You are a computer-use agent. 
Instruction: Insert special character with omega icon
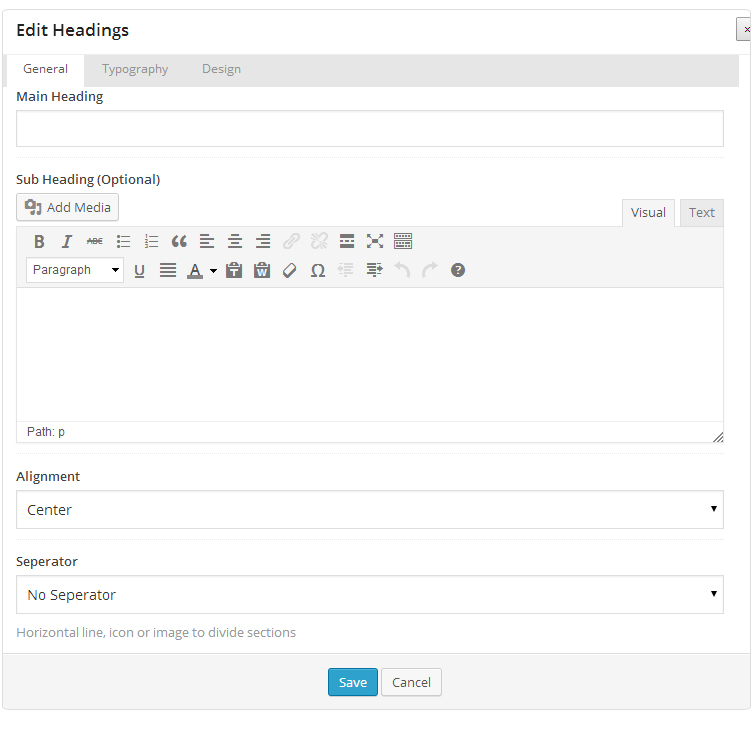(318, 270)
